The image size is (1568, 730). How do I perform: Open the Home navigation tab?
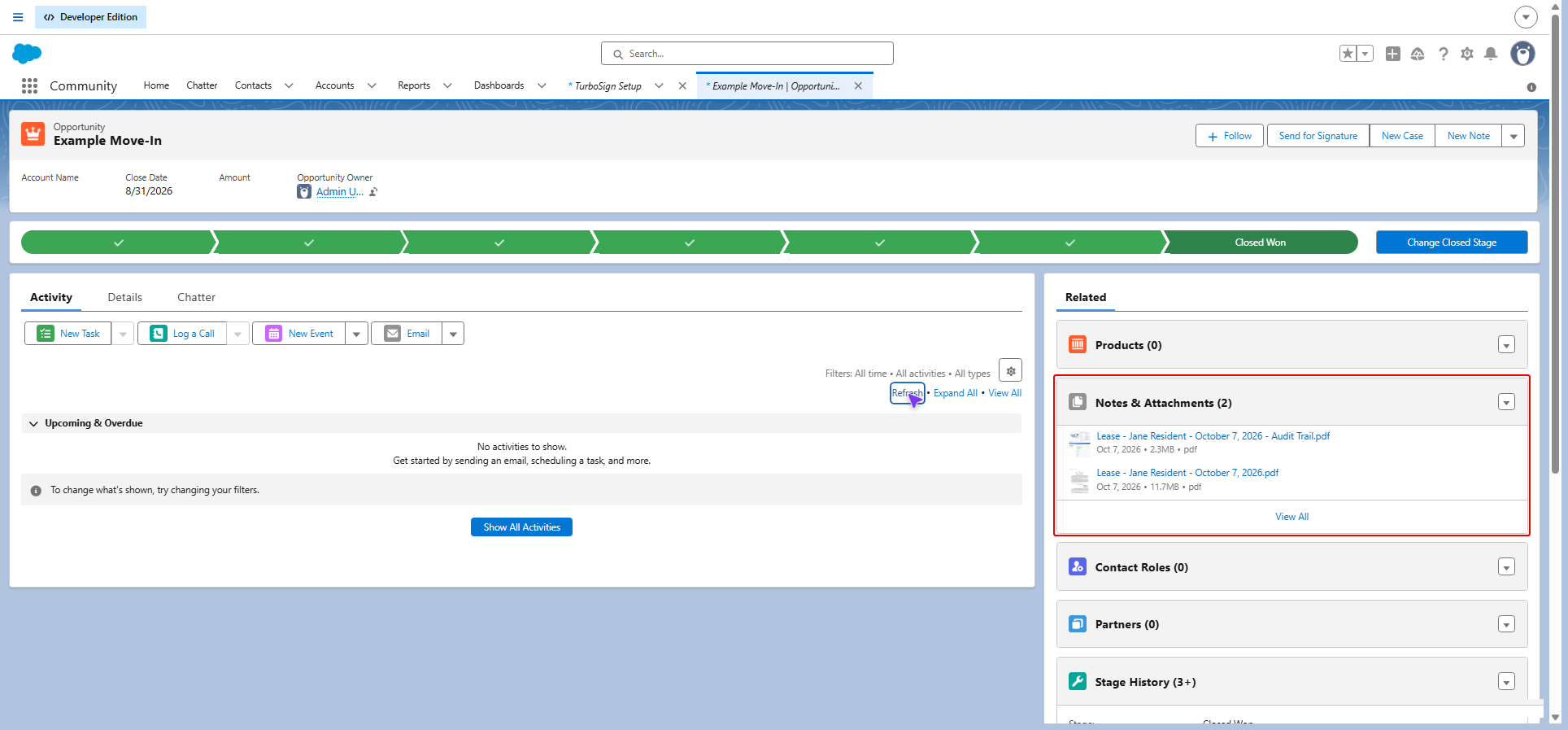click(156, 85)
